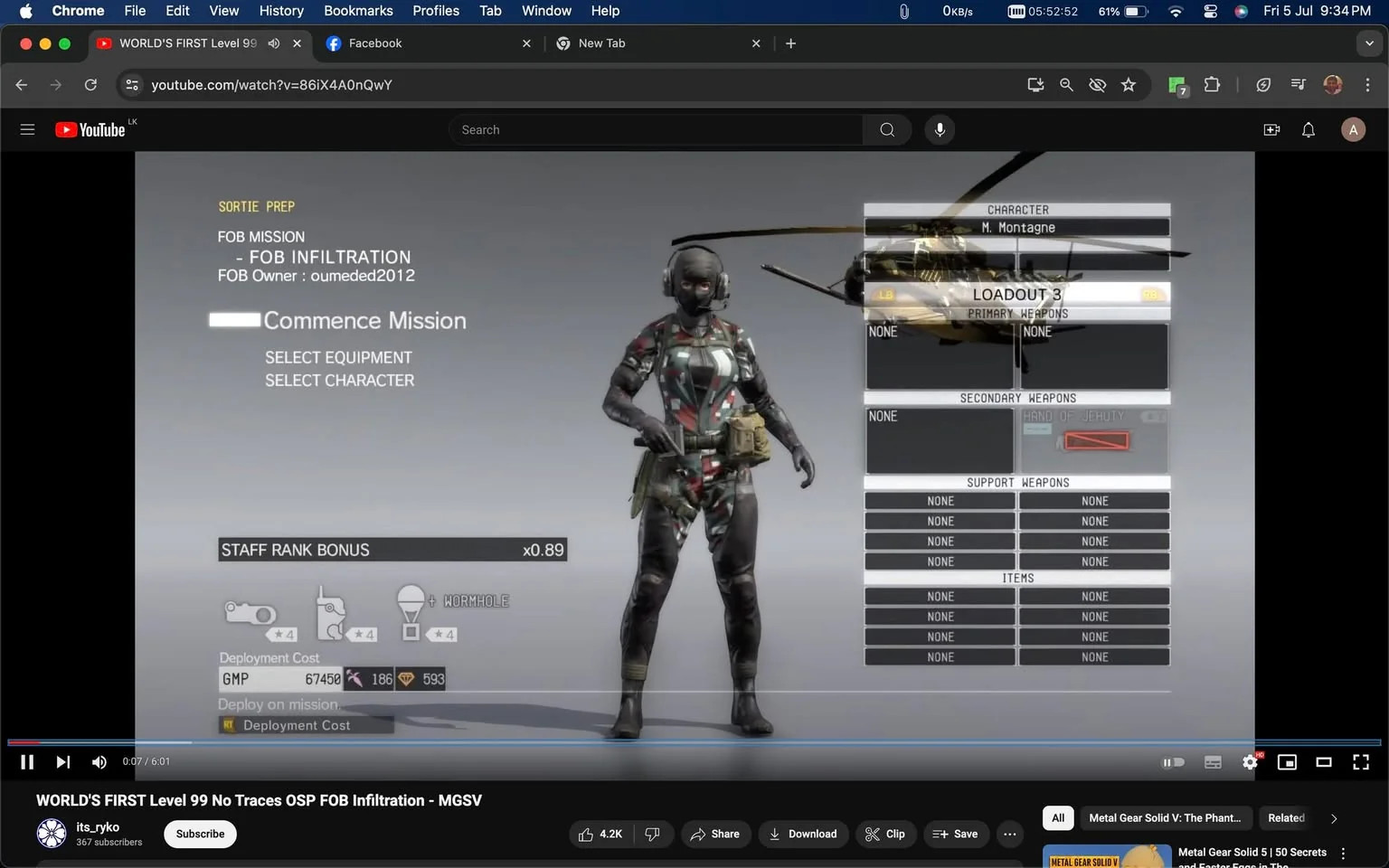Open options for MGS5 50 Secrets video
This screenshot has width=1389, height=868.
click(1343, 854)
